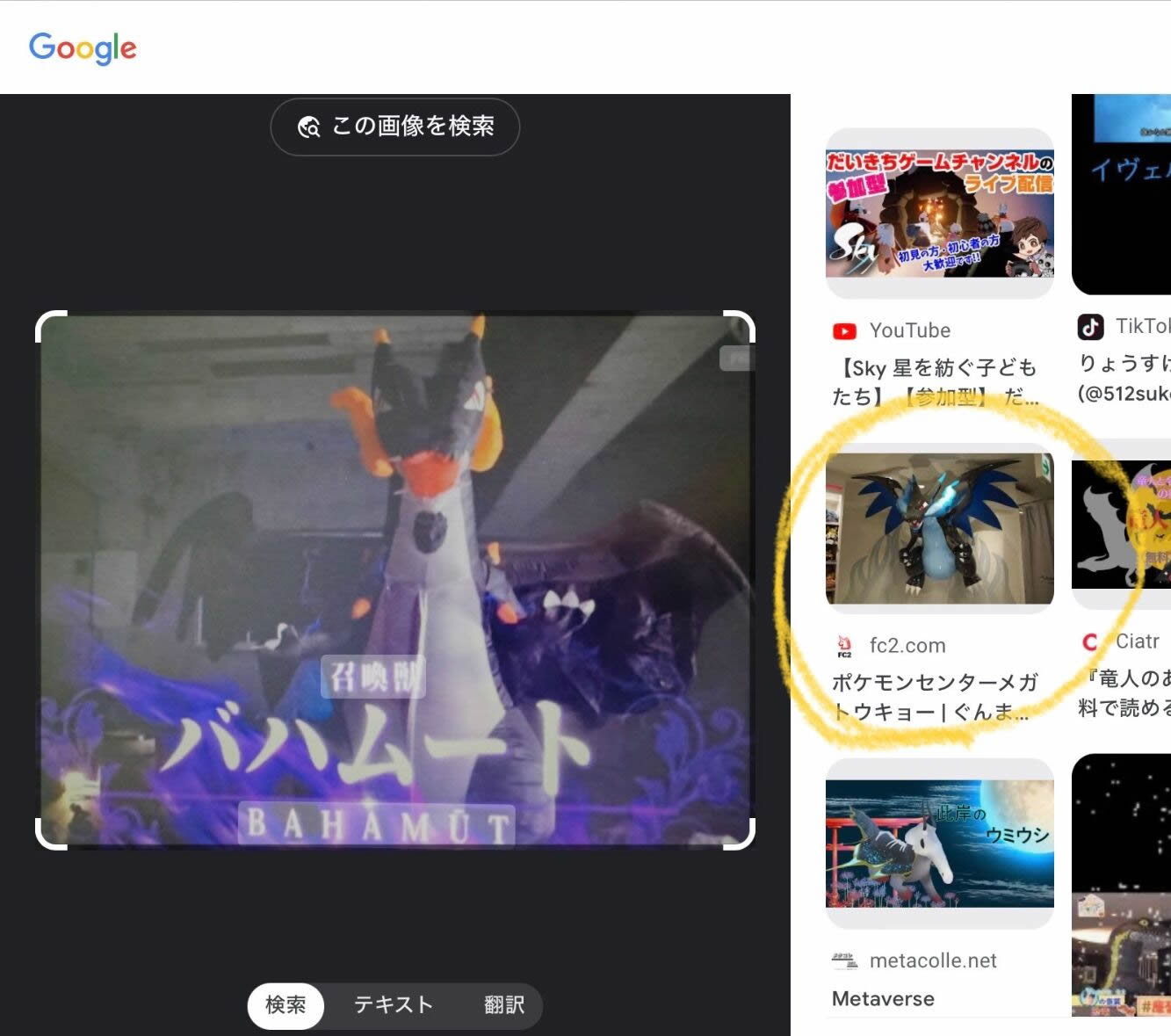Open the '此岸のウミウシ' thumbnail
Image resolution: width=1171 pixels, height=1036 pixels.
pos(939,844)
